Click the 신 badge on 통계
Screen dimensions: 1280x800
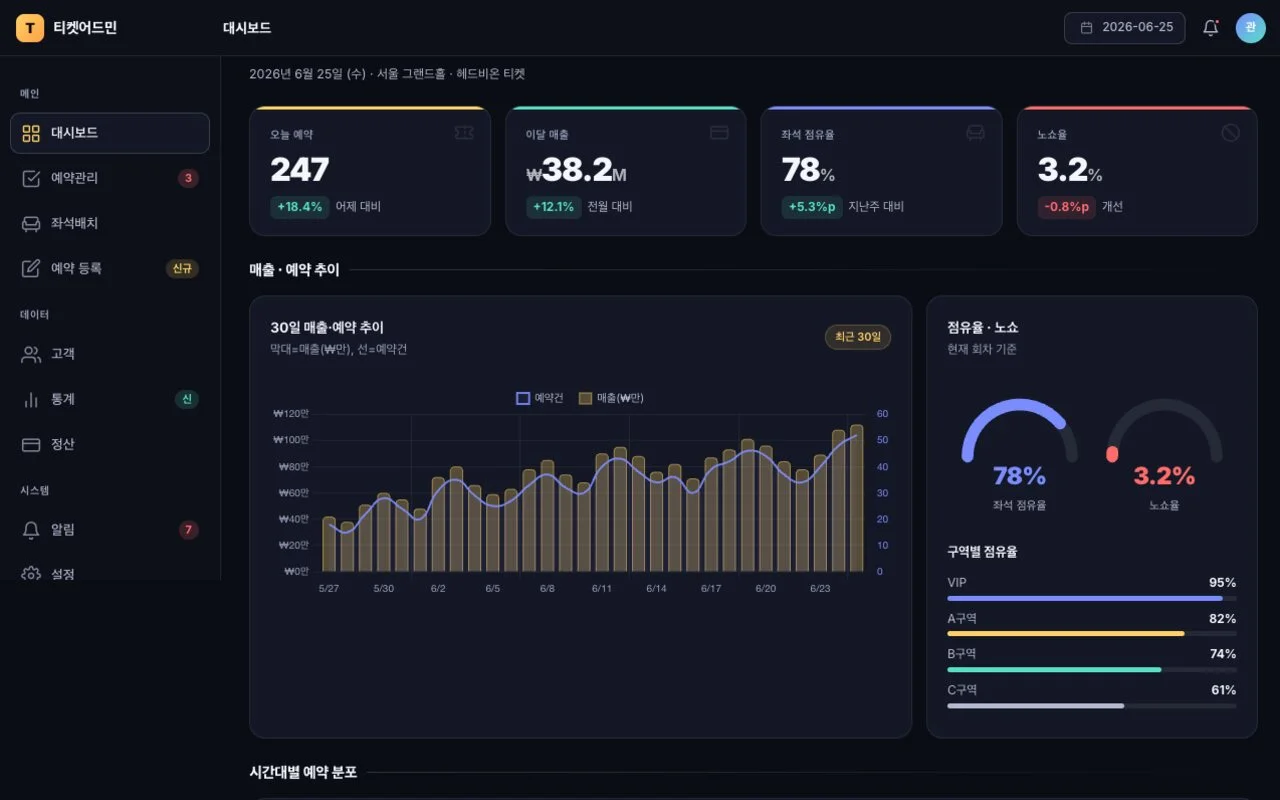[187, 399]
